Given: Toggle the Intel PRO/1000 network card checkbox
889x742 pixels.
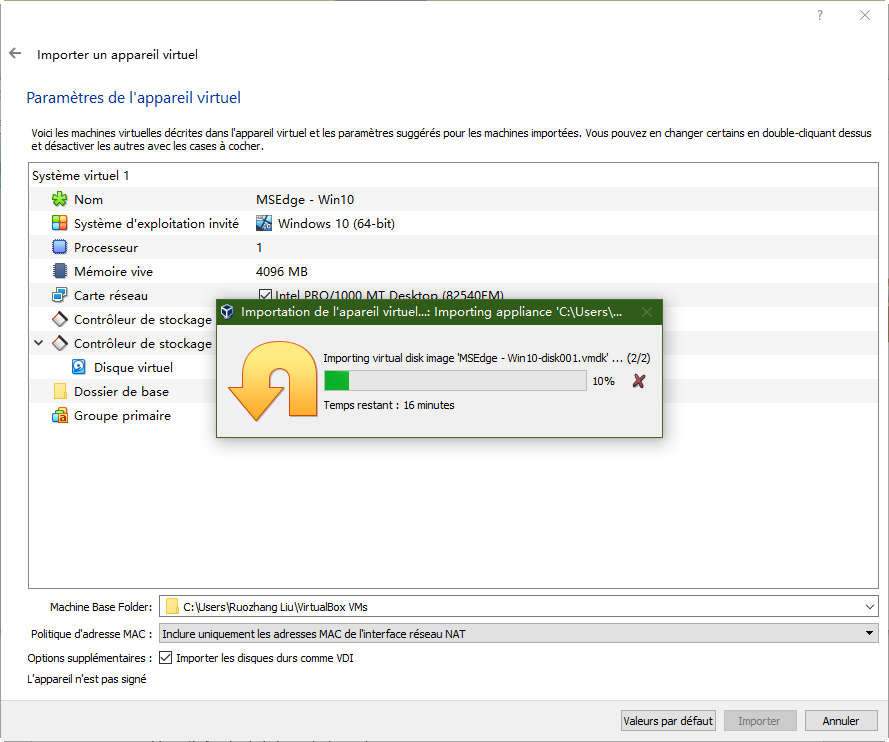Looking at the screenshot, I should pos(264,295).
